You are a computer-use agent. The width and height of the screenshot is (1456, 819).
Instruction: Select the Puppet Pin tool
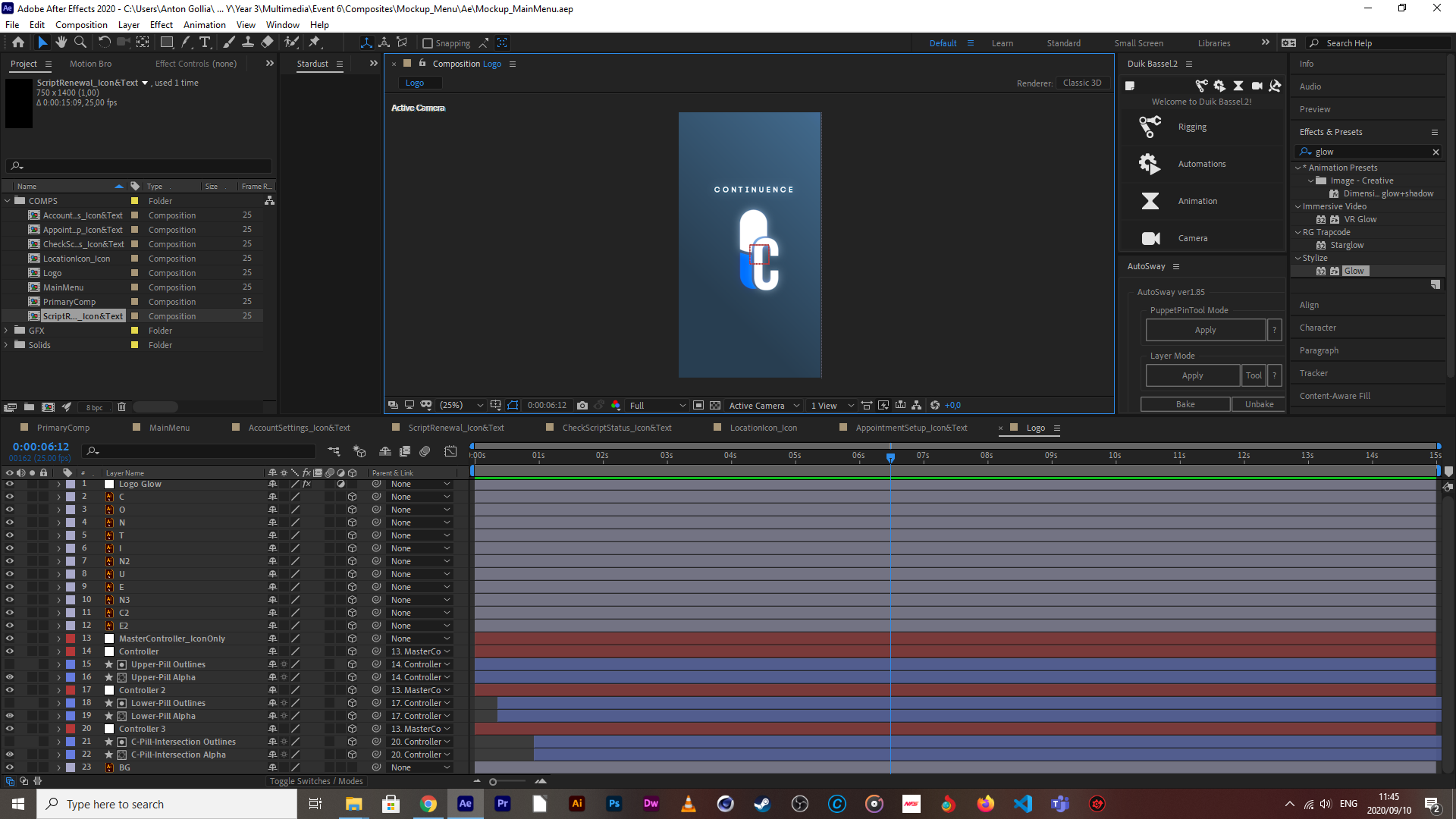pos(315,42)
